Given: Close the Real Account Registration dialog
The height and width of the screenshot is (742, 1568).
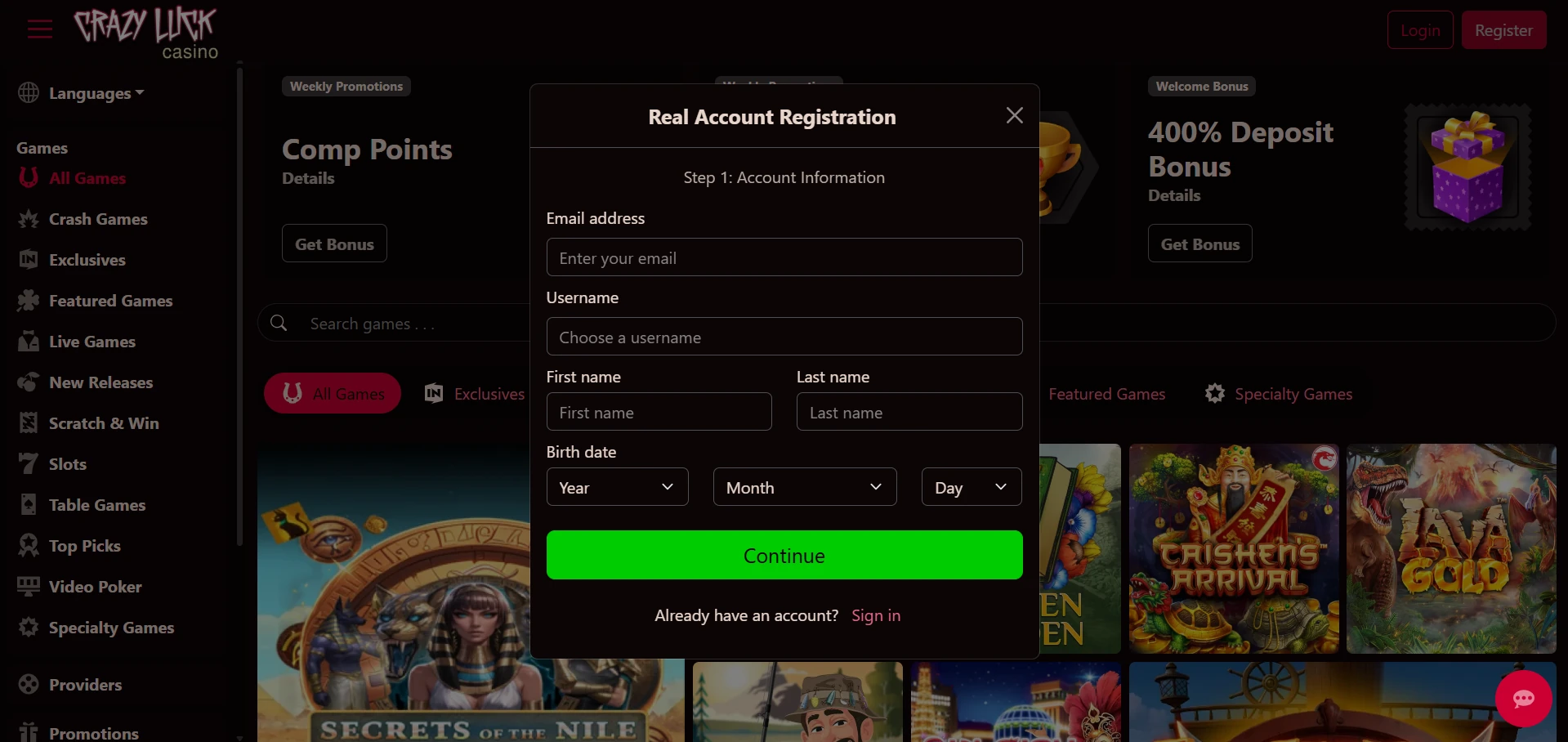Looking at the screenshot, I should coord(1014,115).
